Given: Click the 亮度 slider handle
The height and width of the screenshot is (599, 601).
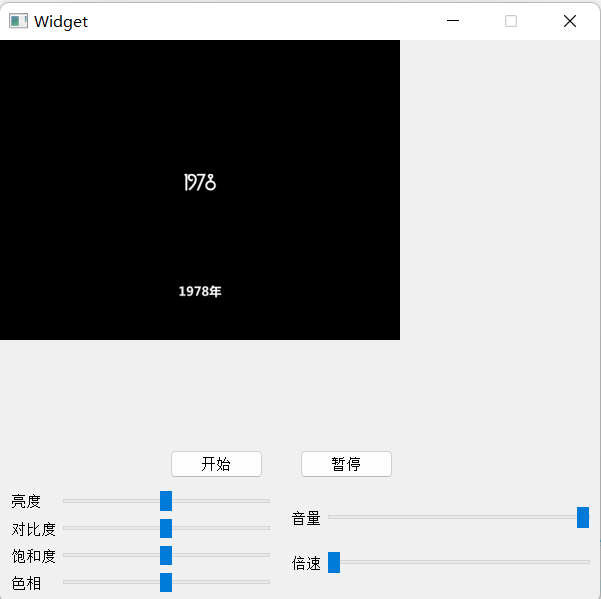Looking at the screenshot, I should [x=166, y=501].
